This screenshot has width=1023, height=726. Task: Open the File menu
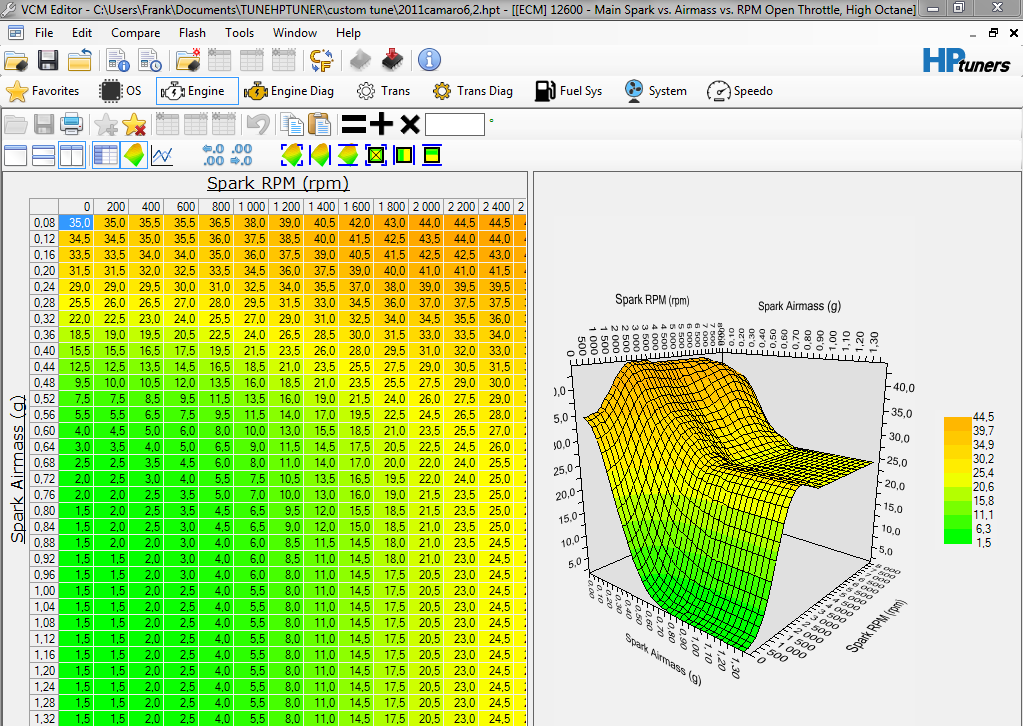click(x=44, y=33)
